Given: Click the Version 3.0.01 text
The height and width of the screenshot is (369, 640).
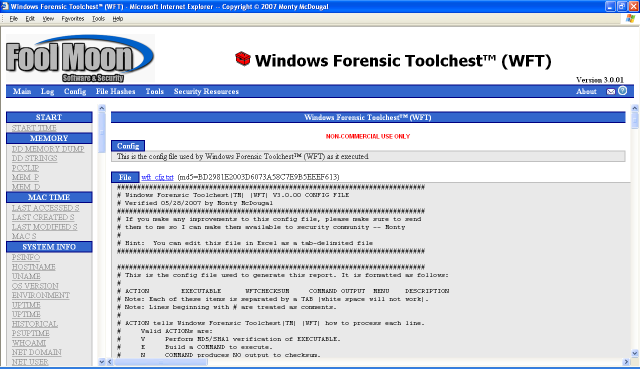Looking at the screenshot, I should [x=600, y=80].
